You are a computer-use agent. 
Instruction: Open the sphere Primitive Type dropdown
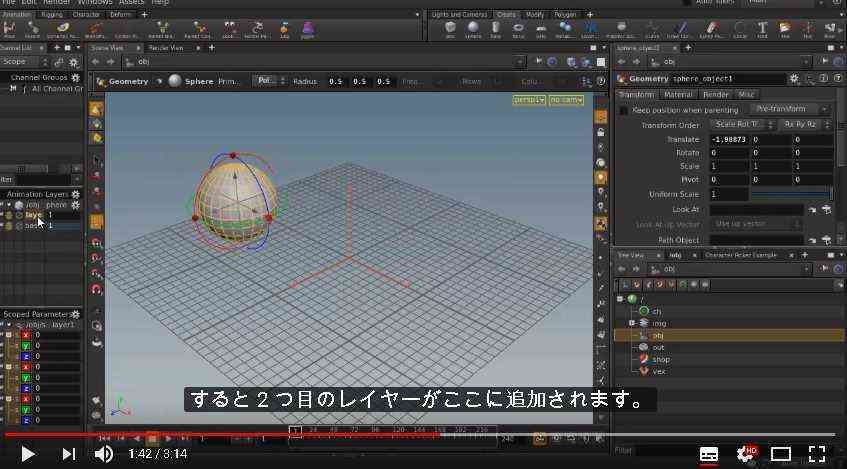click(x=269, y=81)
